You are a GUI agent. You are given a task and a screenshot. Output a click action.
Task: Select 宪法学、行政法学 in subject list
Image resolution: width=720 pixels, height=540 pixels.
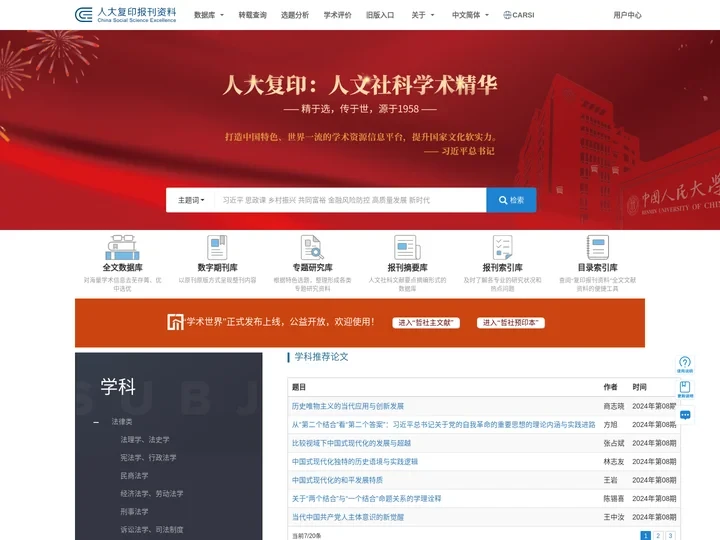[148, 457]
